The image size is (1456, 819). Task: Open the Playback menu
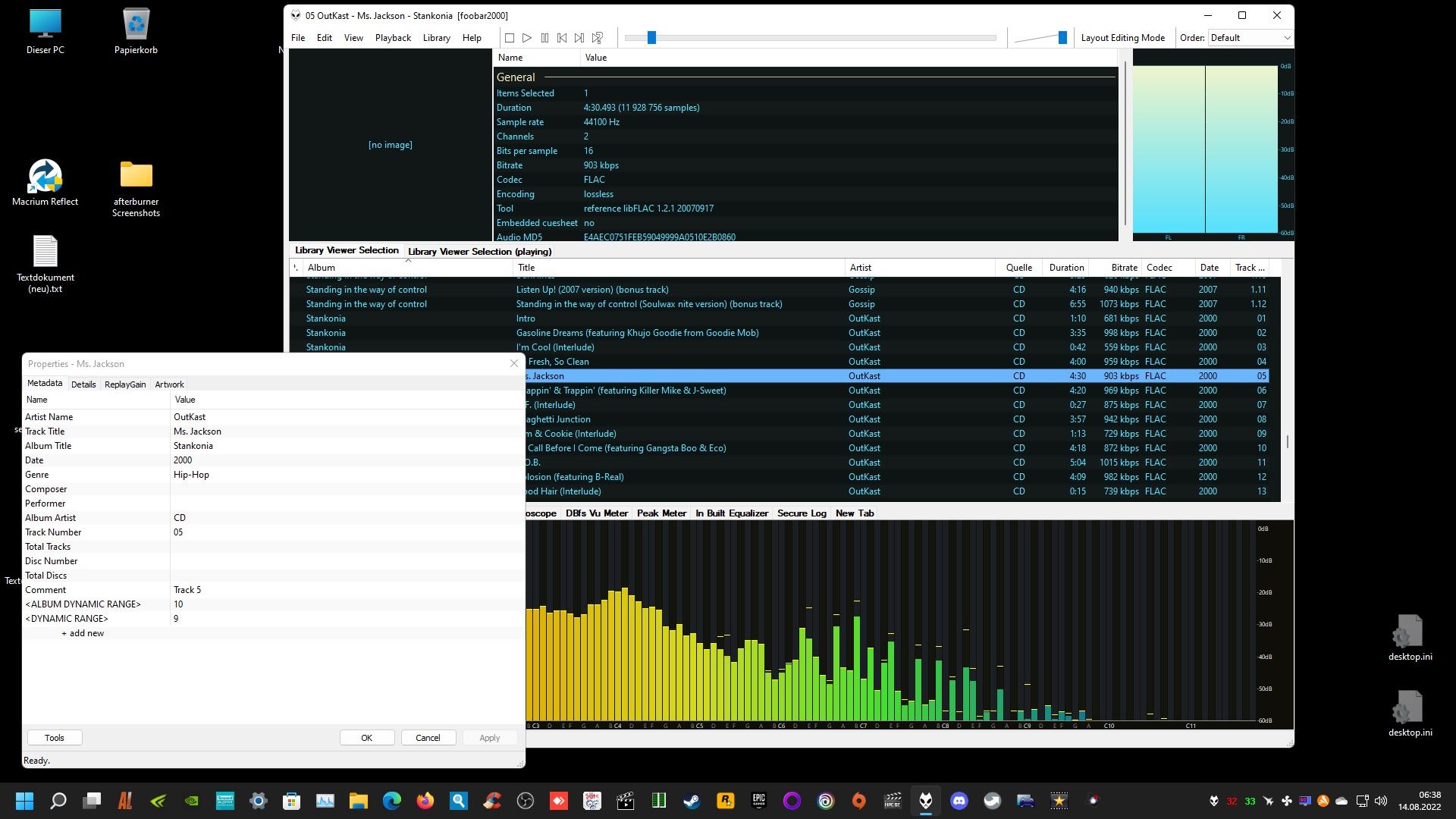[x=393, y=38]
